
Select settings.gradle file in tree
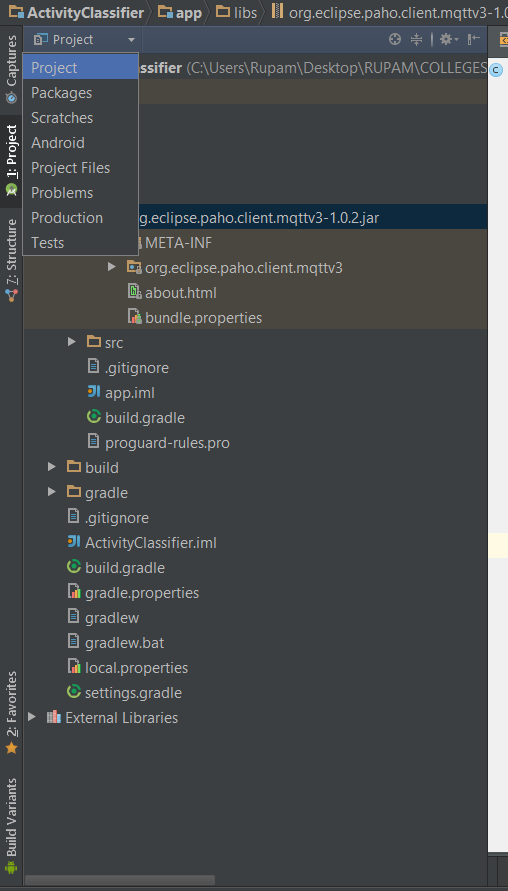[x=124, y=693]
